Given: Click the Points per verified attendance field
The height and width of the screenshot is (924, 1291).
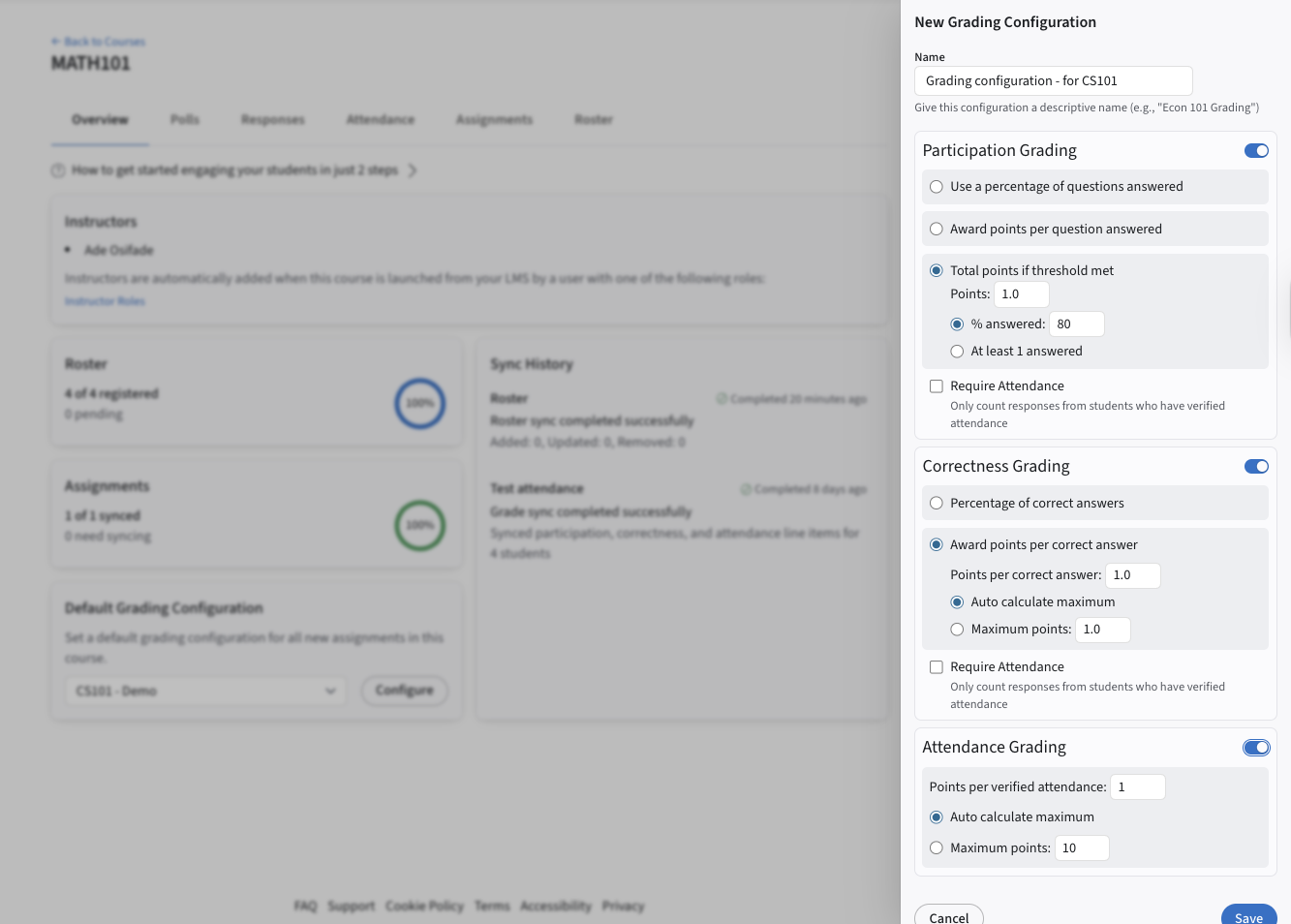Looking at the screenshot, I should coord(1138,787).
